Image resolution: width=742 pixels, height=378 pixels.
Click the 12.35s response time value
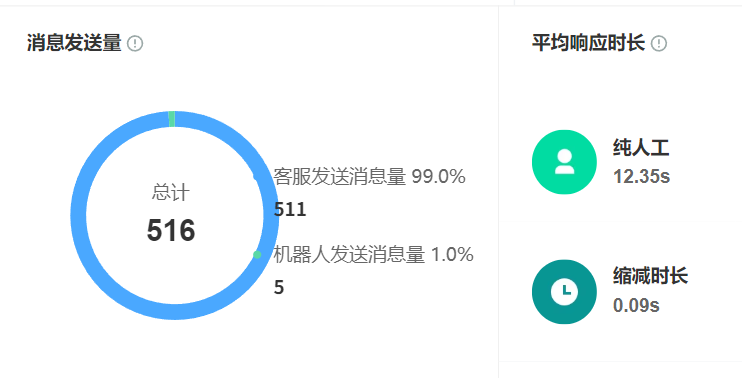click(641, 176)
